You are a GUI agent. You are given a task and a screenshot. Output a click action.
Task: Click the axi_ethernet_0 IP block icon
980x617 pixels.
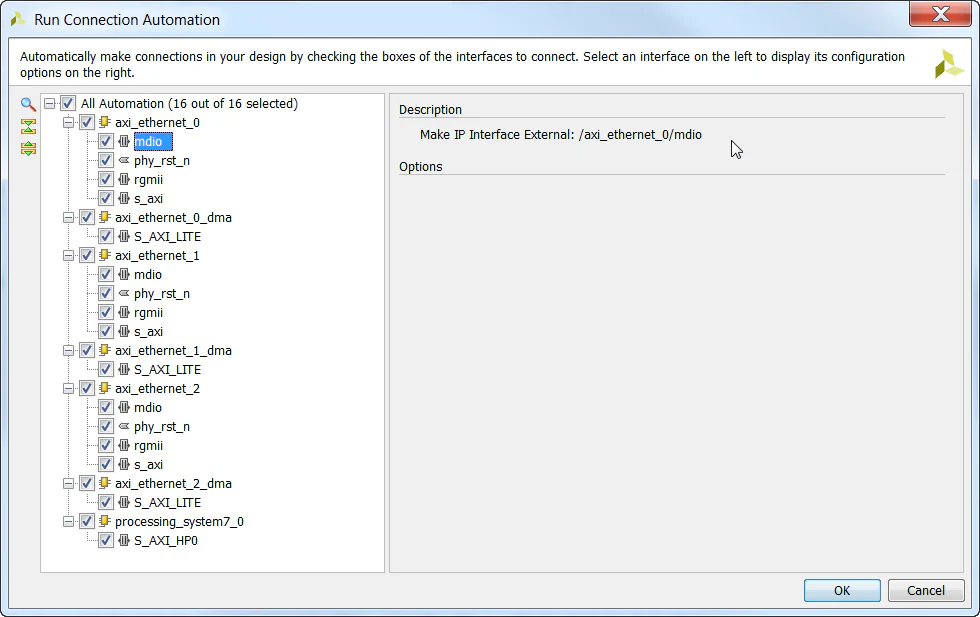tap(105, 122)
